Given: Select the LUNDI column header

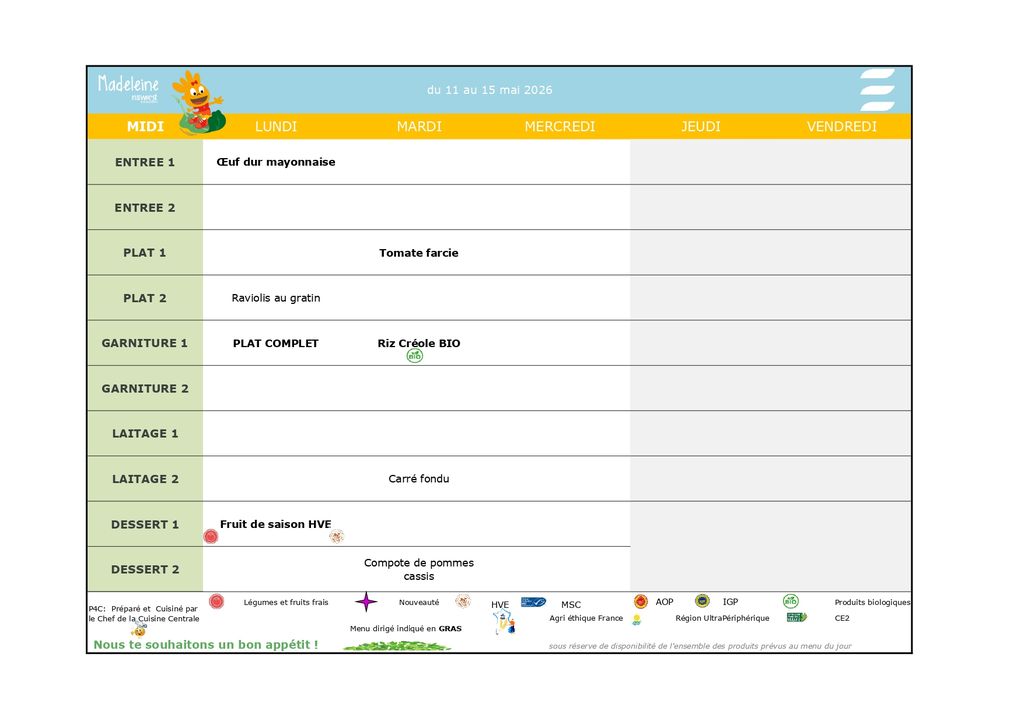Looking at the screenshot, I should tap(276, 127).
